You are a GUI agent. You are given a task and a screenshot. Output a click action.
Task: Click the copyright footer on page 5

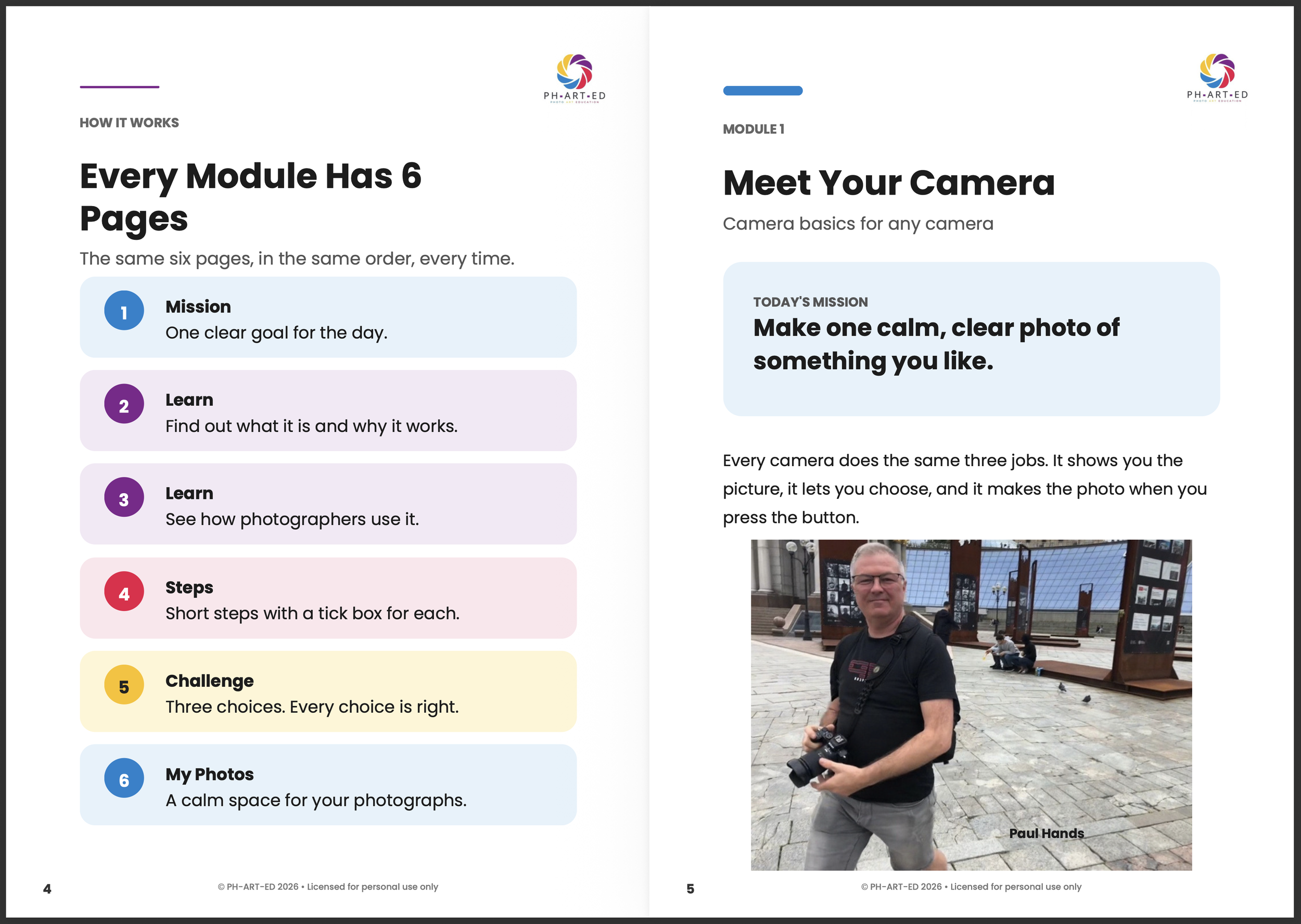(x=971, y=887)
